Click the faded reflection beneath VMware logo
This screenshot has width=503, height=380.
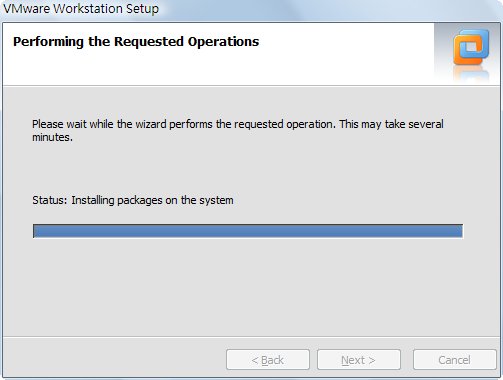(x=471, y=73)
